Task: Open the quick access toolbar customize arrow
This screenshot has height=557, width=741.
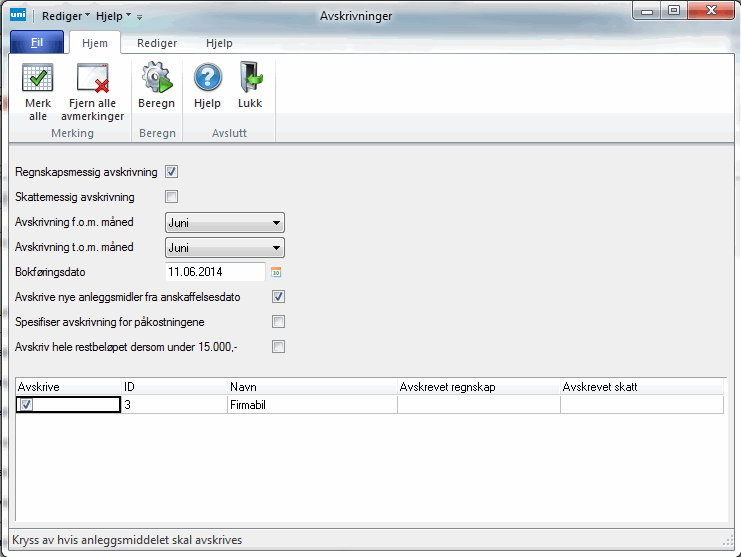Action: click(x=140, y=17)
